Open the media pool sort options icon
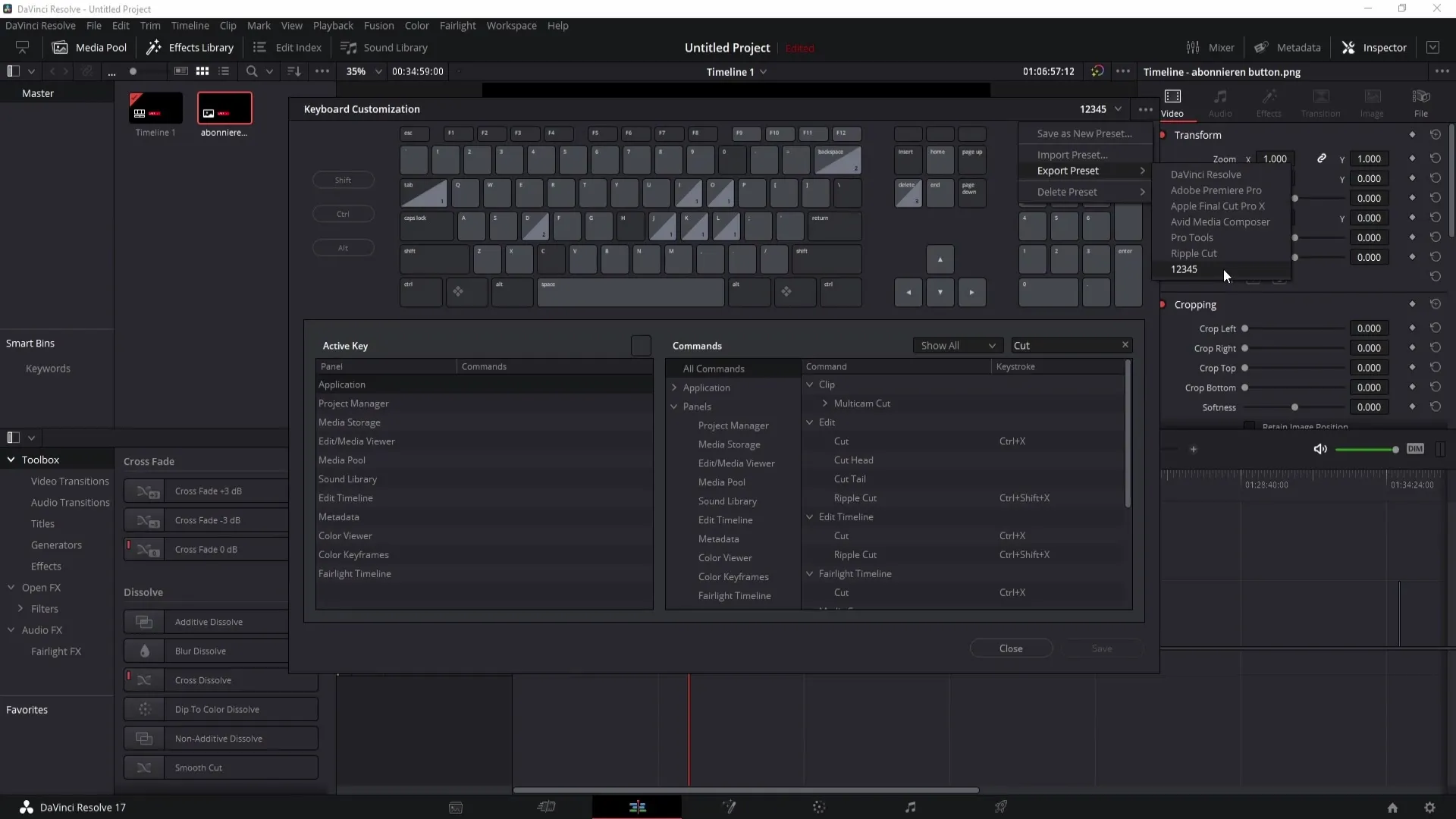The image size is (1456, 819). coord(294,71)
